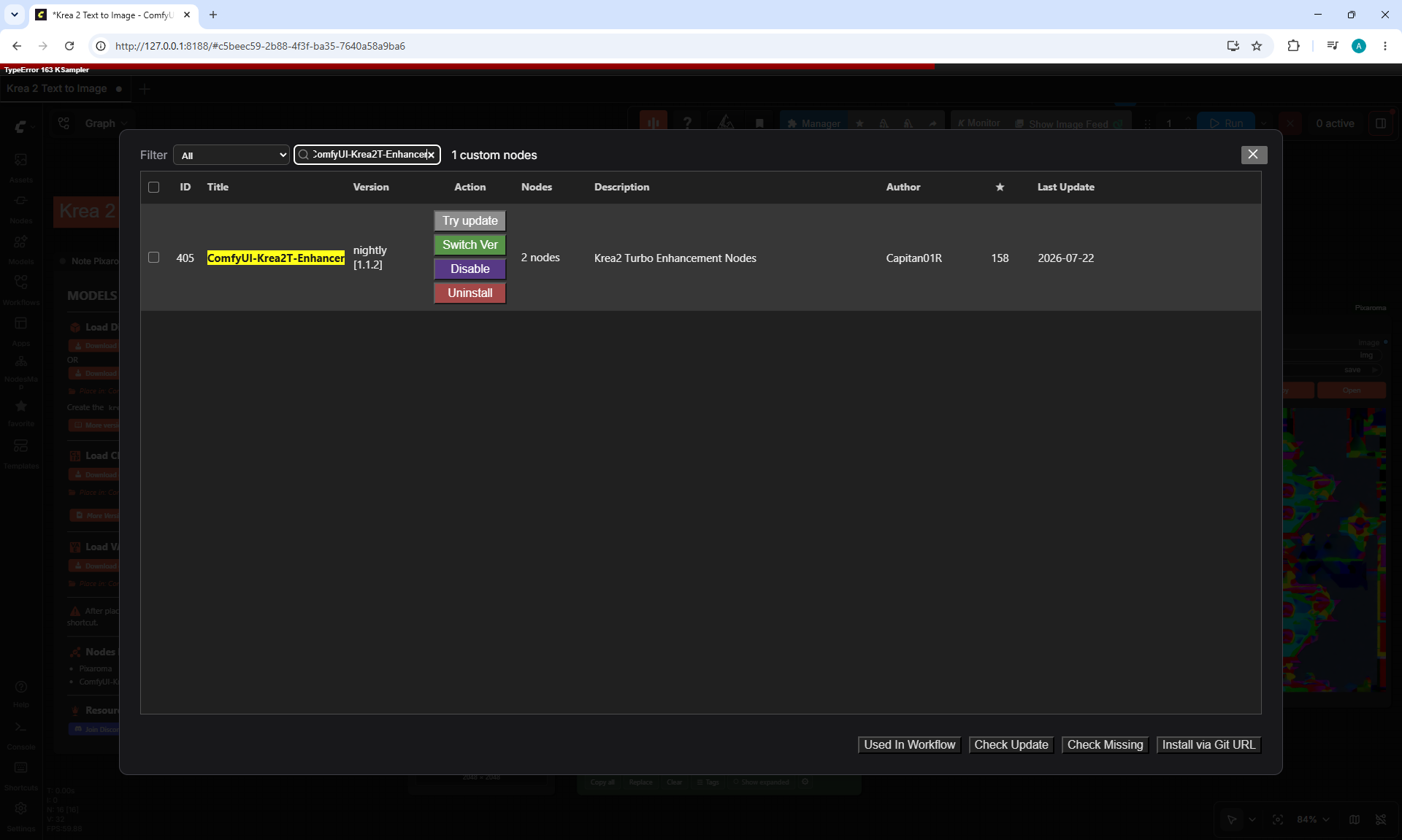Disable the ComfyUI-Krea2T-Enhancer node pack
The width and height of the screenshot is (1402, 840).
click(470, 269)
